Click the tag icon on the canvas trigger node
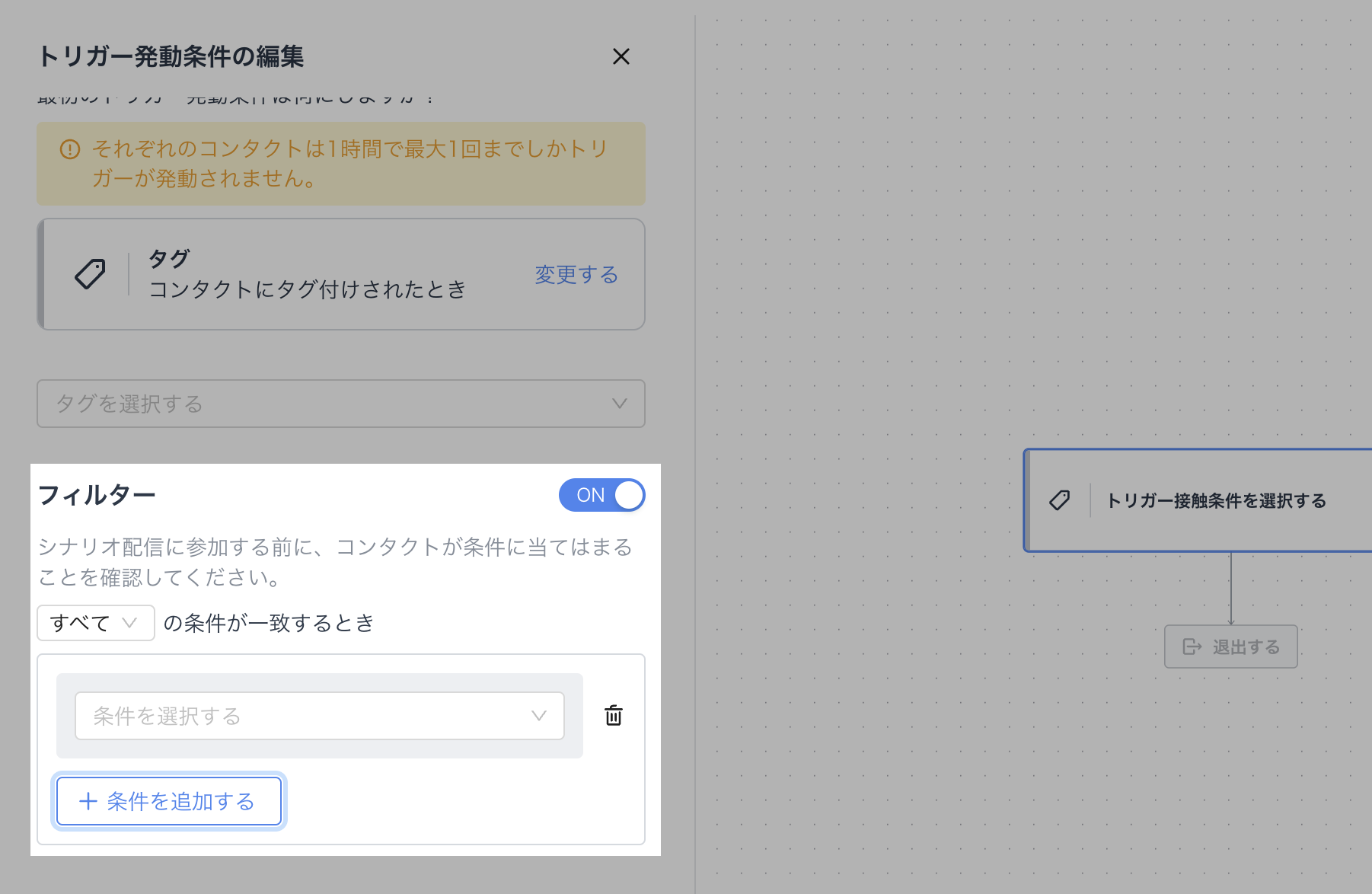 (1059, 500)
